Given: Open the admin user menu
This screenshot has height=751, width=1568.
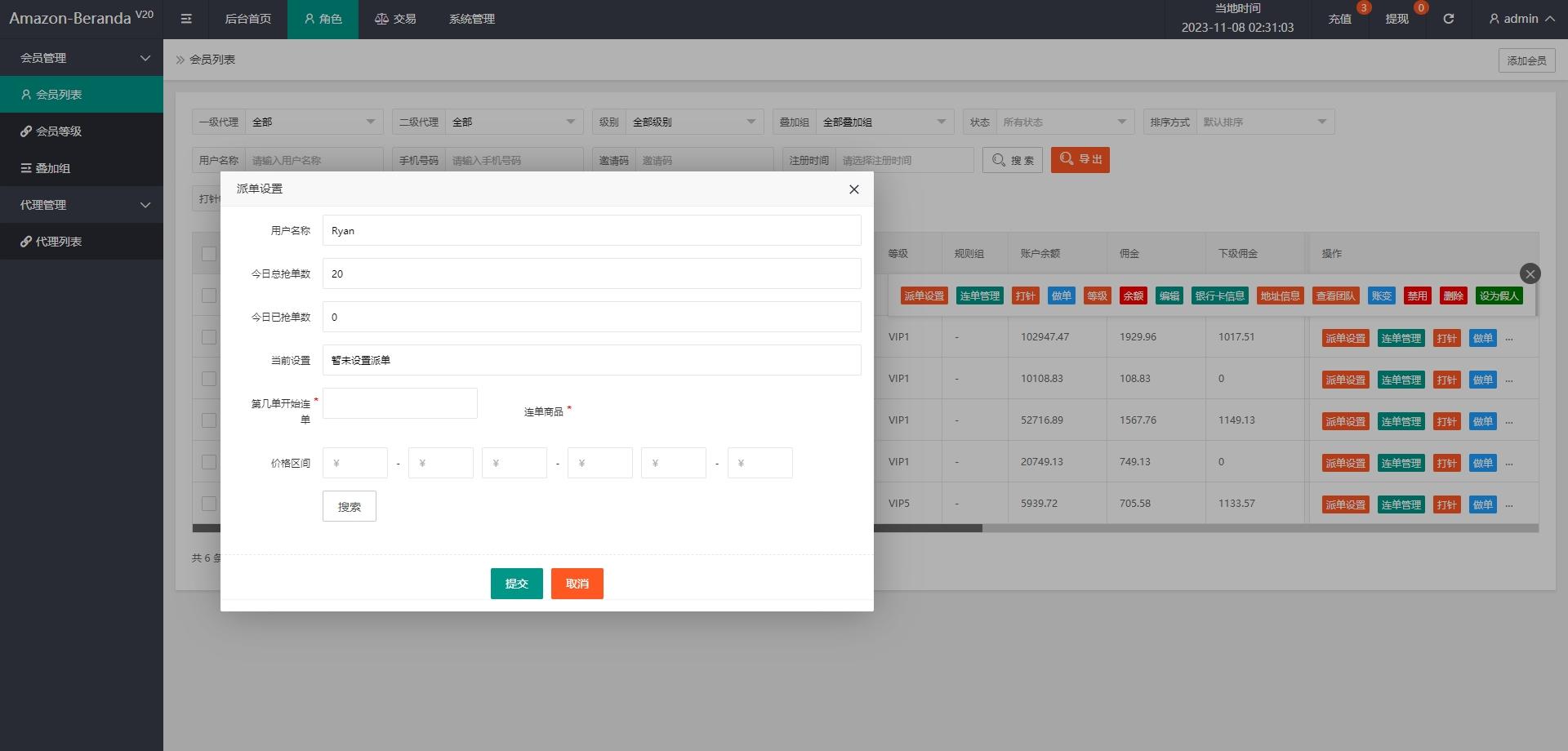Looking at the screenshot, I should coord(1521,19).
